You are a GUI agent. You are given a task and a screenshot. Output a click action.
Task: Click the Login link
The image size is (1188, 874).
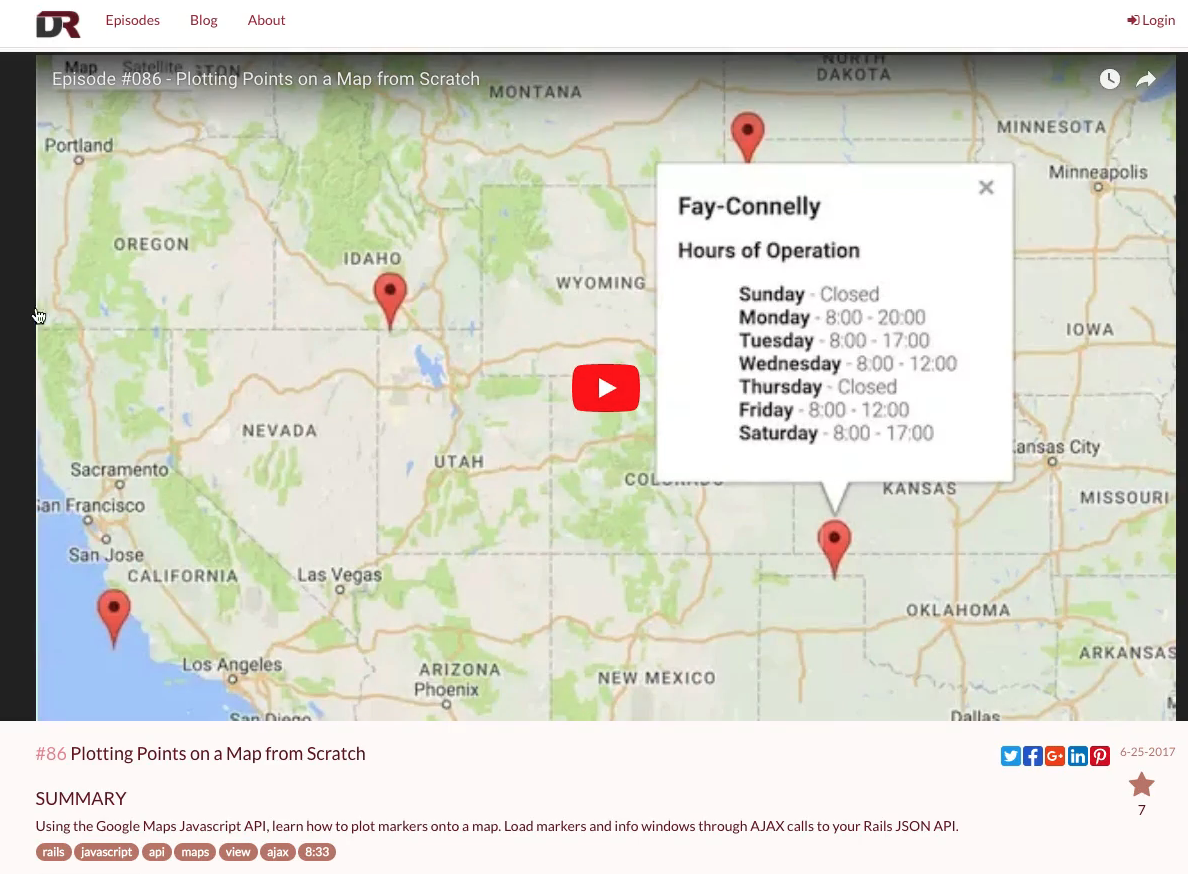[x=1151, y=20]
